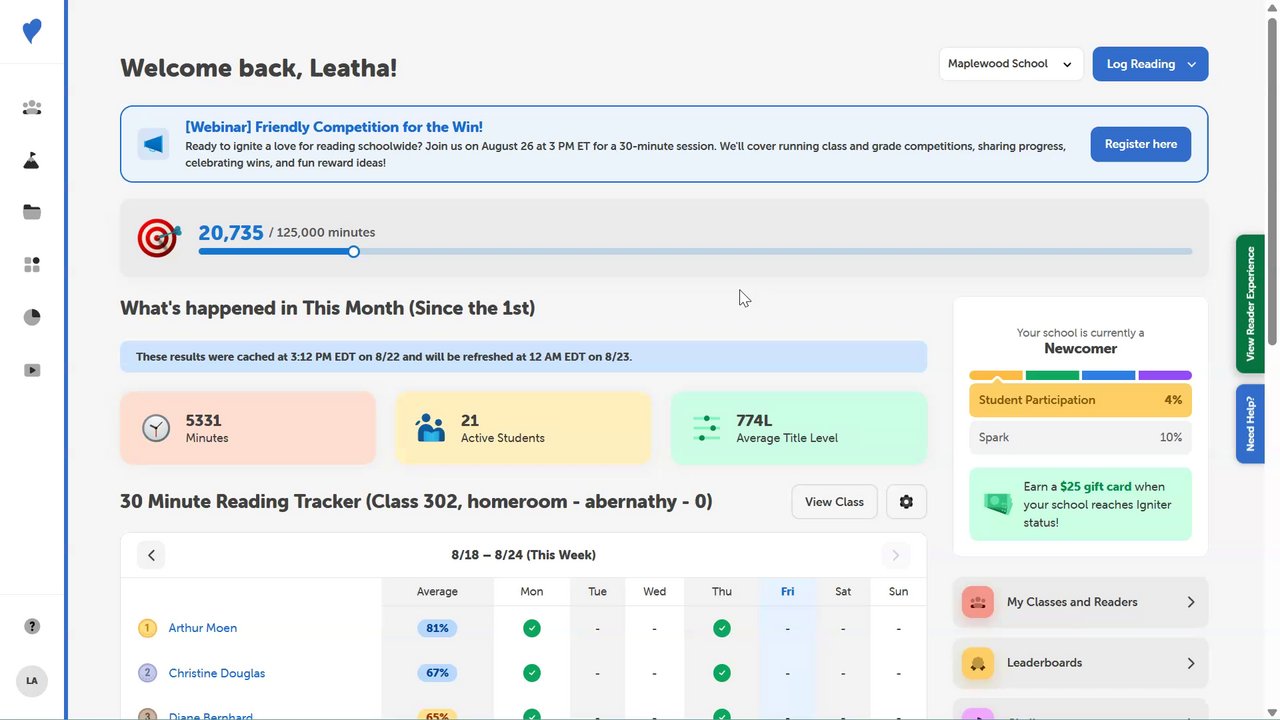
Task: Open Arthur Moen's profile link
Action: click(x=203, y=628)
